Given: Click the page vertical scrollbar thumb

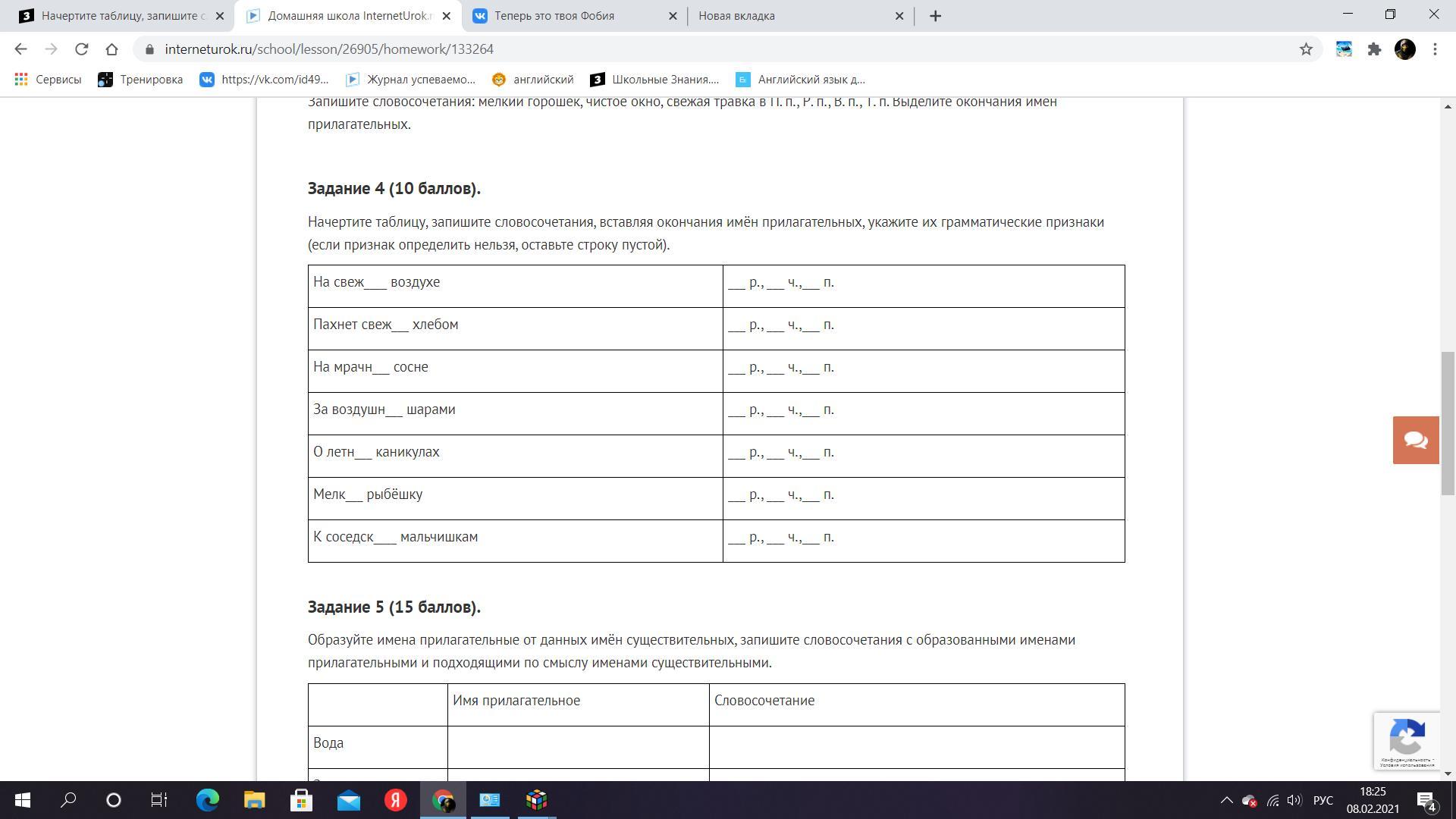Looking at the screenshot, I should [x=1448, y=423].
